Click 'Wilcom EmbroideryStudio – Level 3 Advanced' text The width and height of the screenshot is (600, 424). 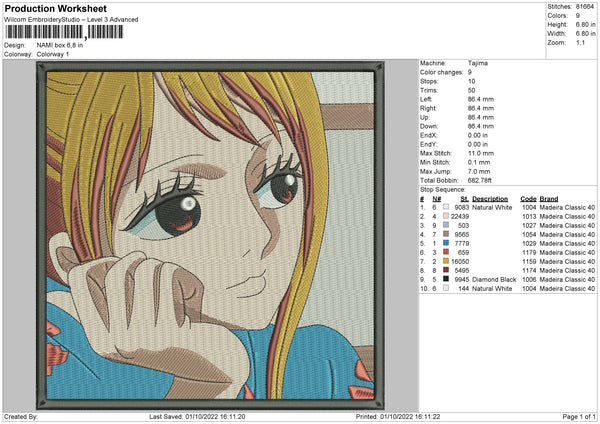point(71,20)
